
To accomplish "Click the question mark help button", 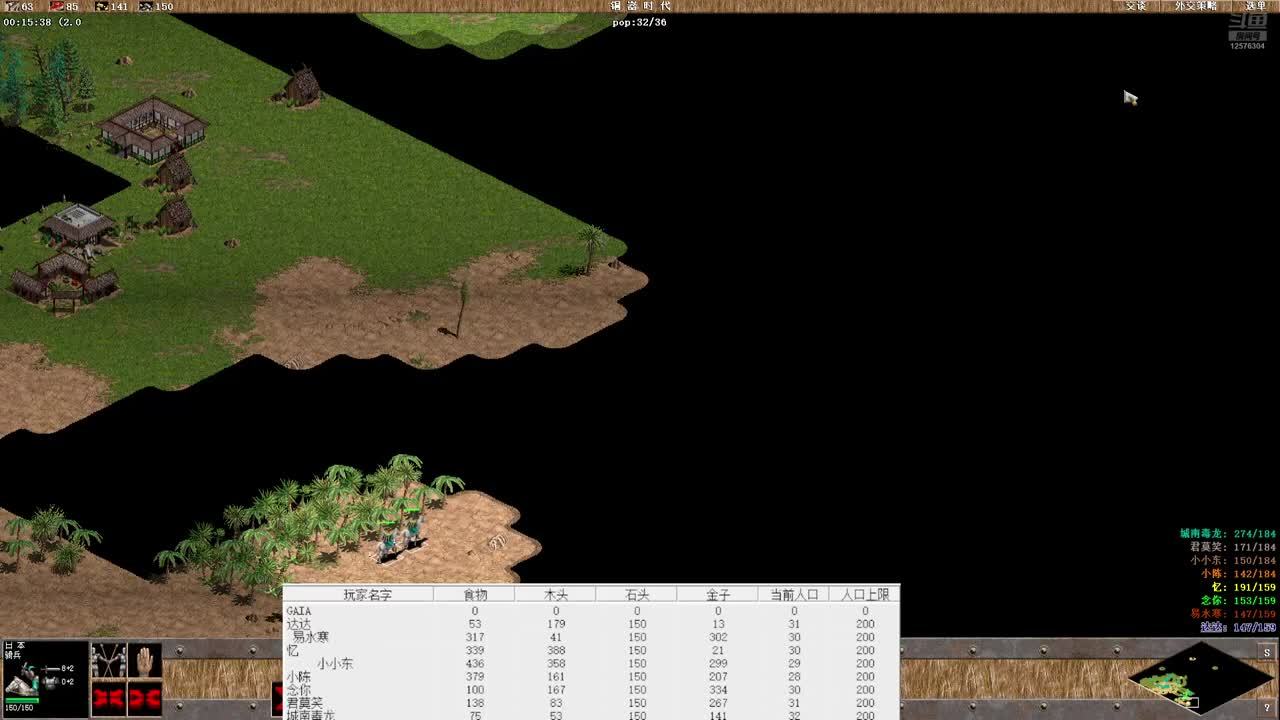I will (1267, 709).
